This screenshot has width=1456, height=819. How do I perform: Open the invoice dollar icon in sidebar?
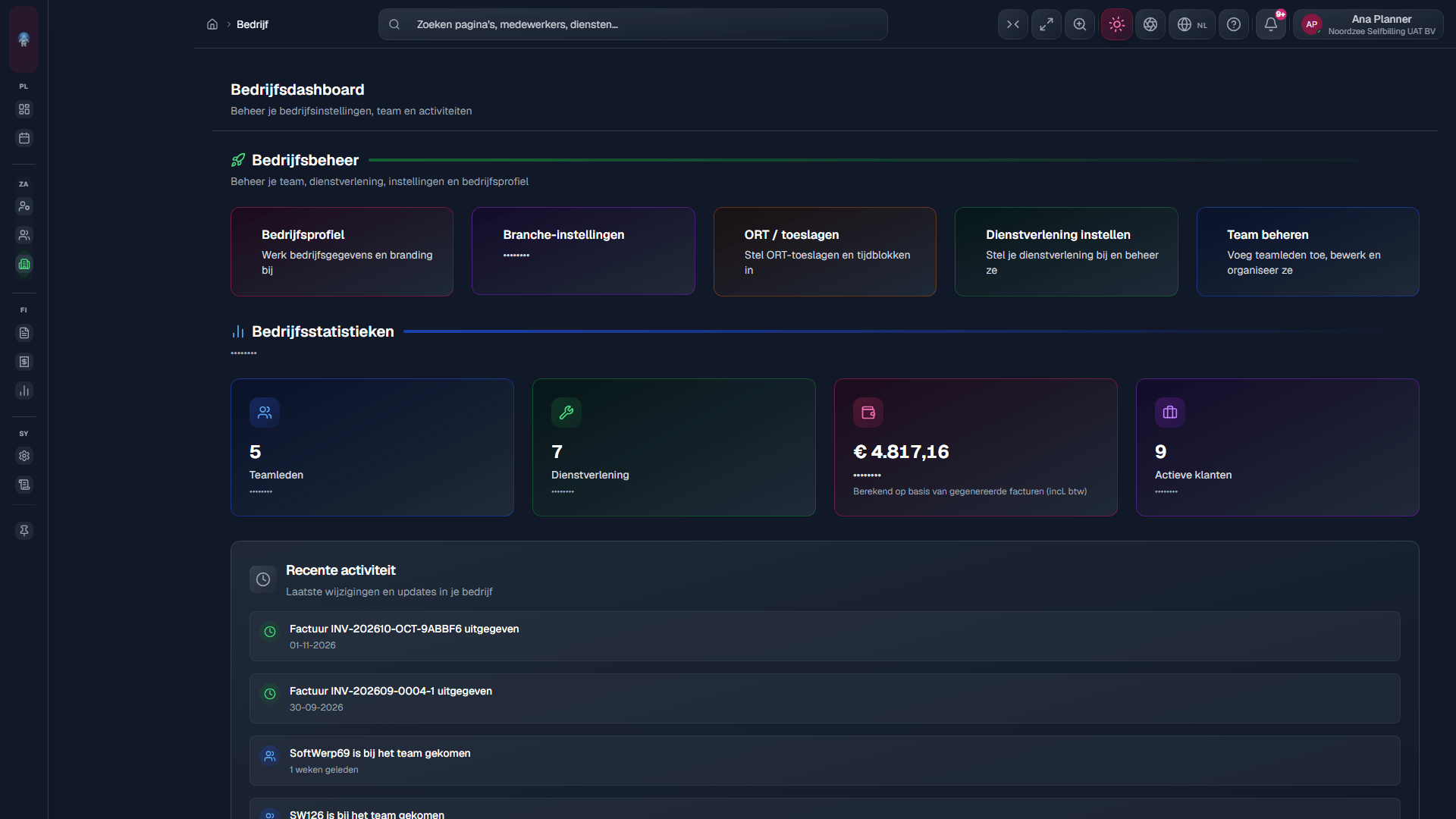(x=24, y=362)
